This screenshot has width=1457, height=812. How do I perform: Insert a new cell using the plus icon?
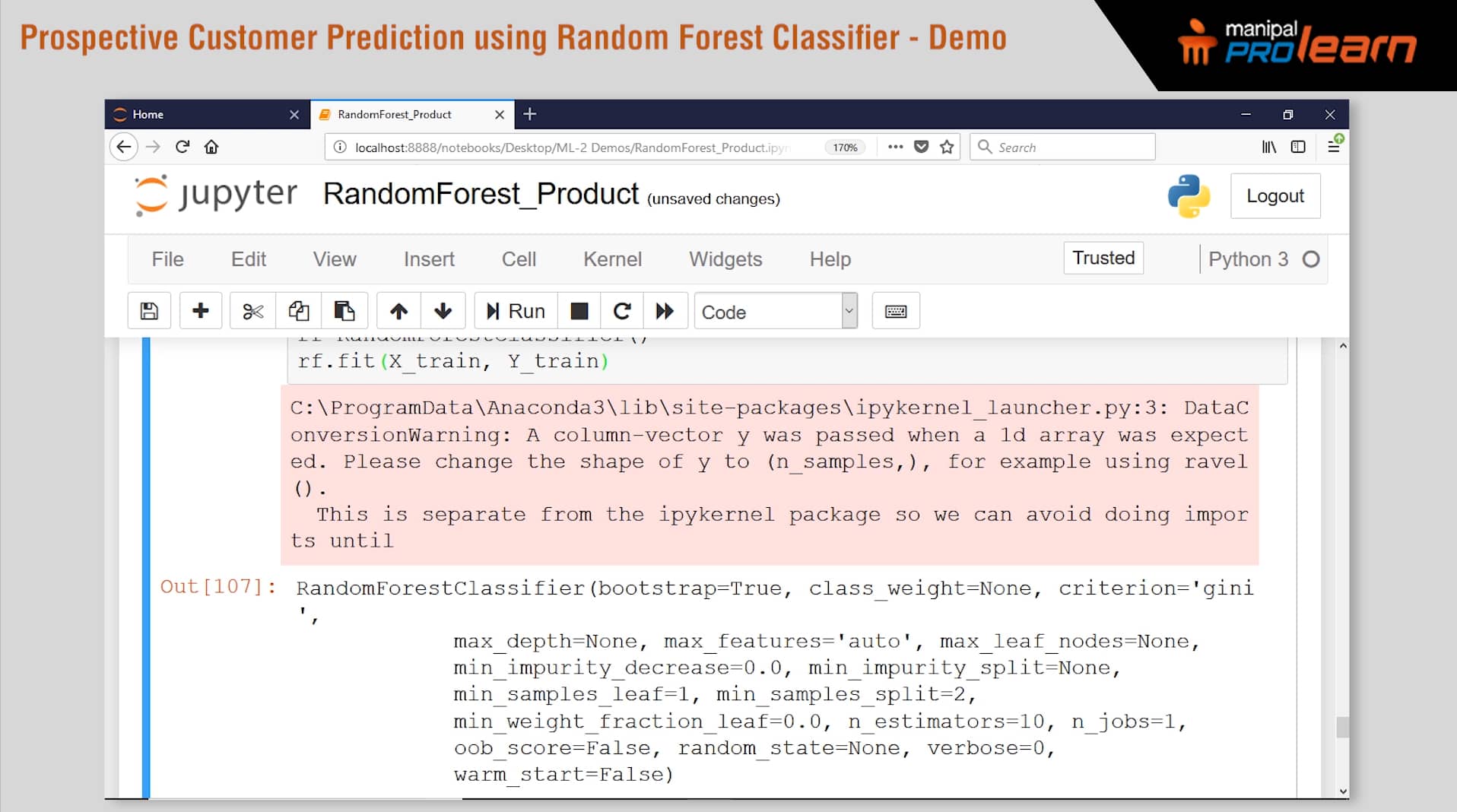pyautogui.click(x=201, y=311)
